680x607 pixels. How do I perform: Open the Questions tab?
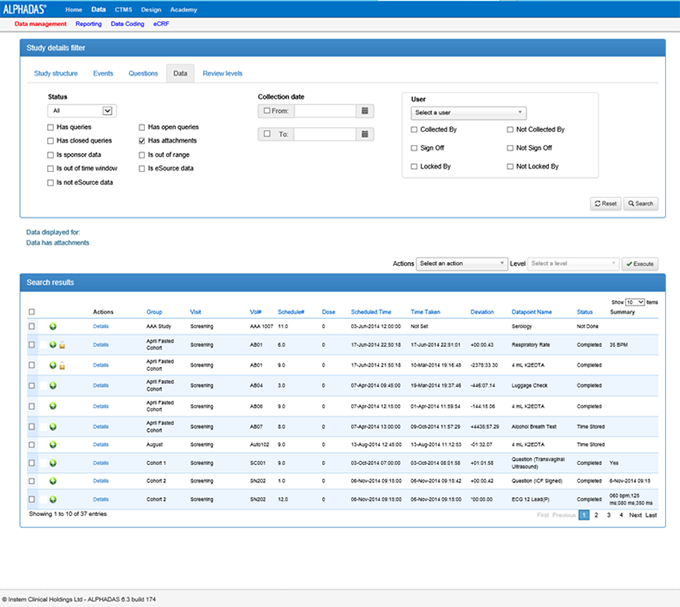tap(143, 74)
